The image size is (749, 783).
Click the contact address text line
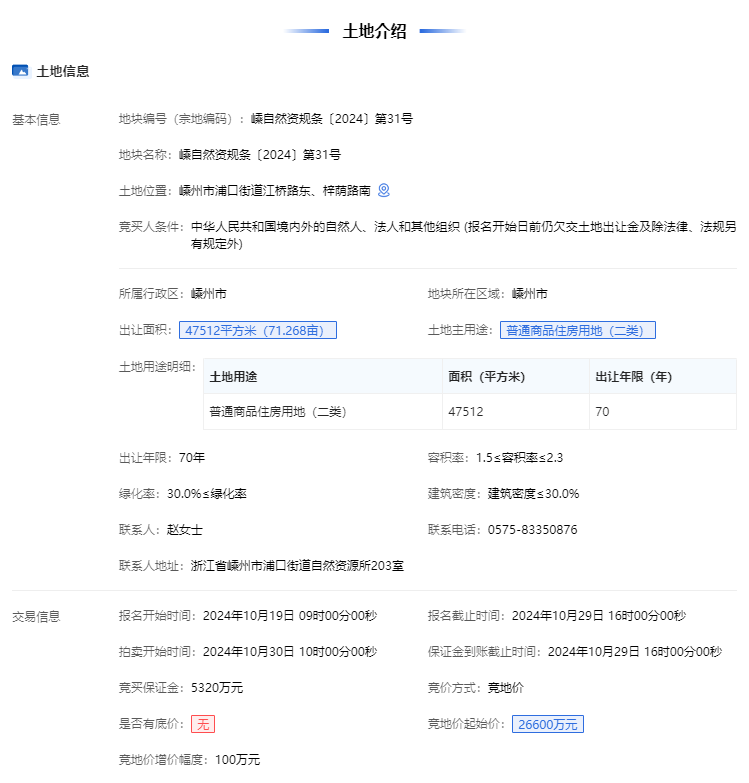click(297, 566)
